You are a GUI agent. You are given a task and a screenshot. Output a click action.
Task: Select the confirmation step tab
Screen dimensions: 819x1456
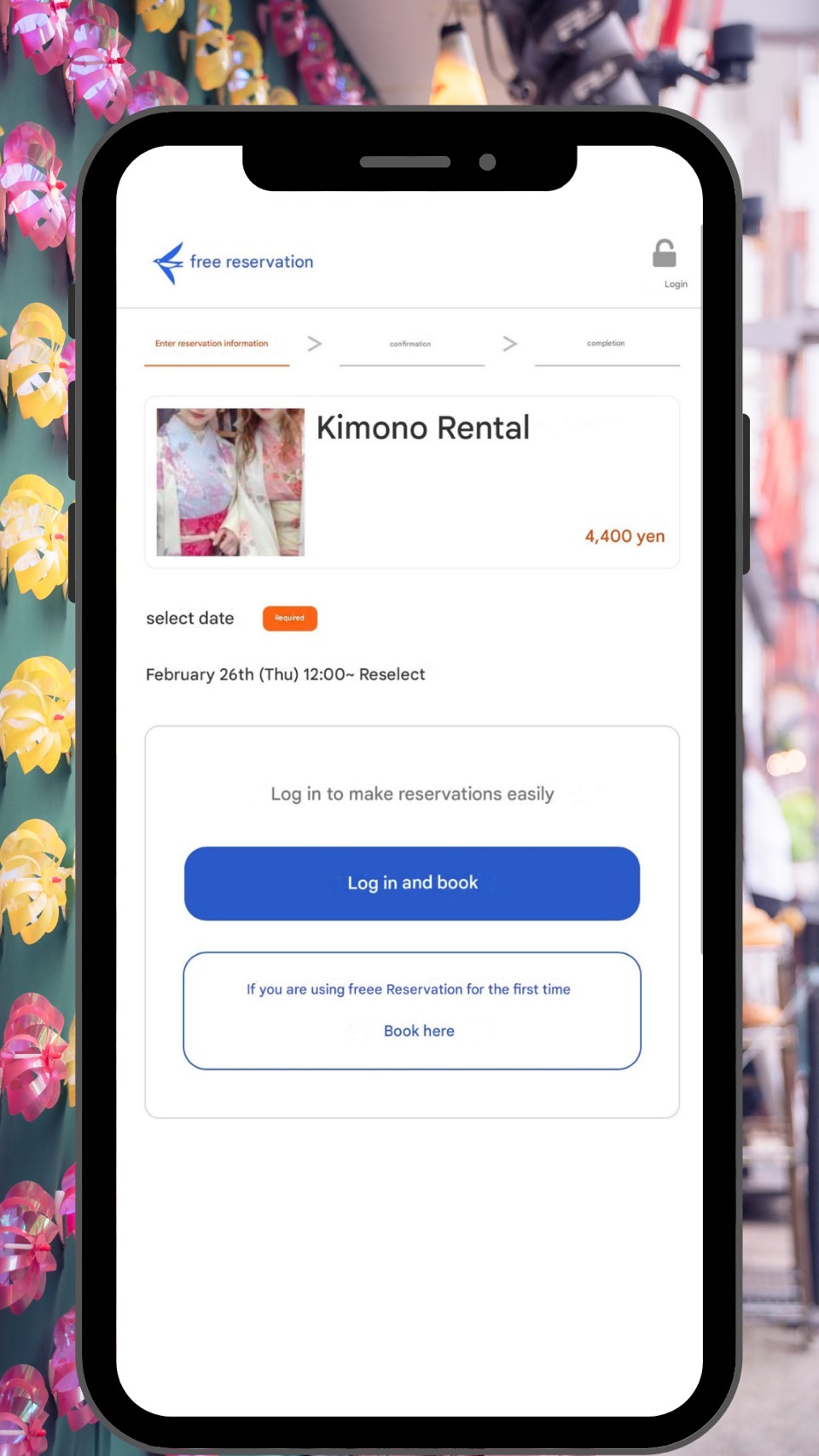tap(410, 344)
